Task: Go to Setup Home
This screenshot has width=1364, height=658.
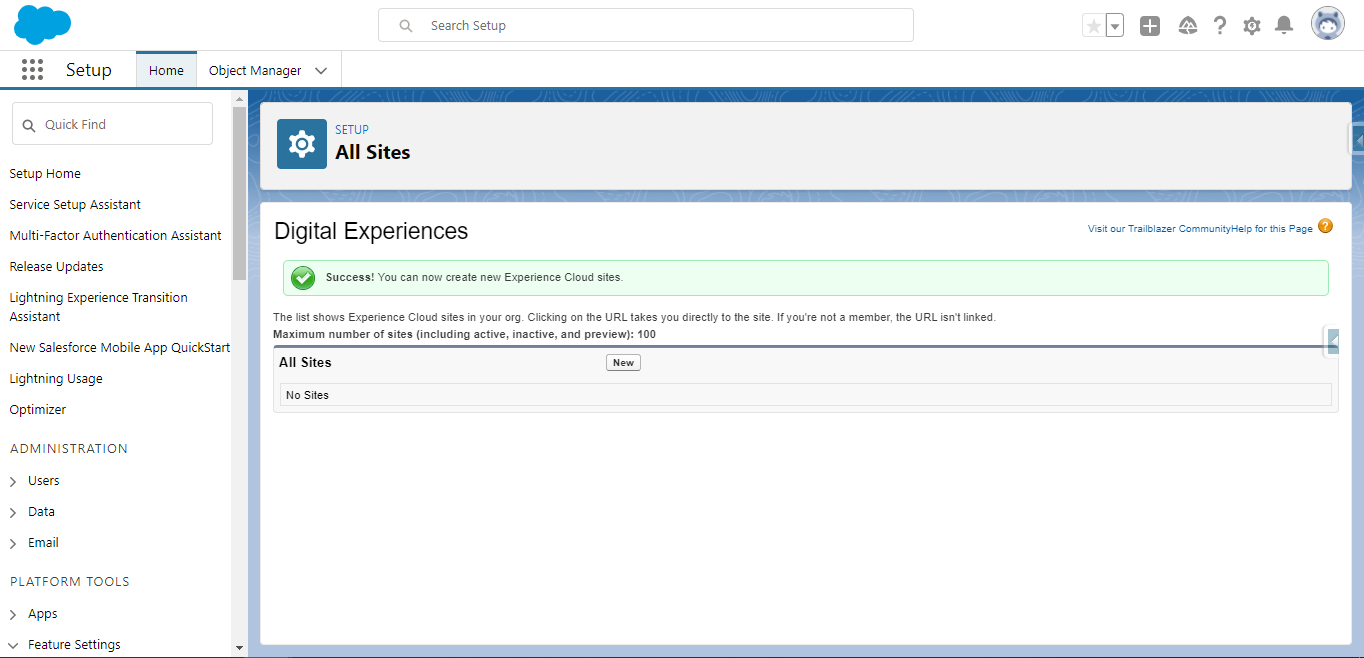Action: (45, 173)
